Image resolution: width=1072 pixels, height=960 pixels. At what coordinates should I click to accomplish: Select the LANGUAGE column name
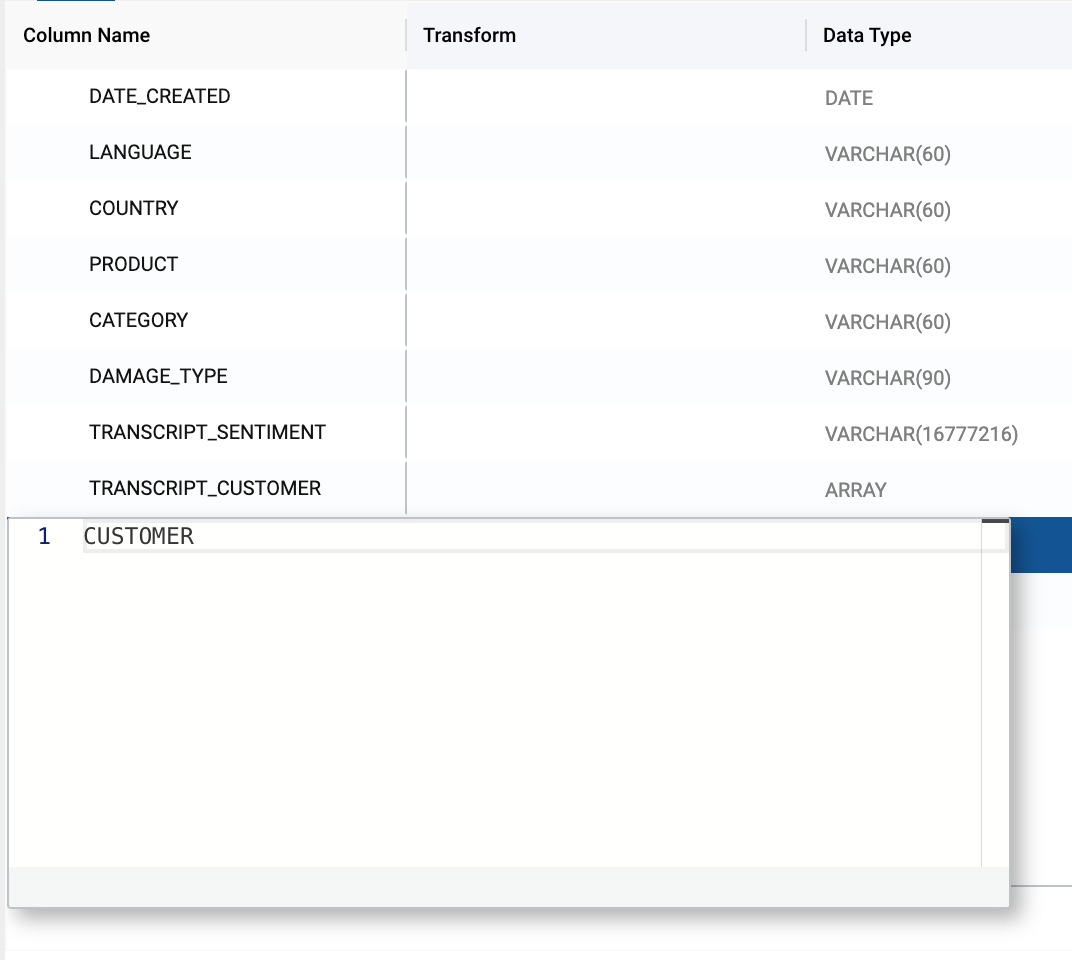pos(140,153)
